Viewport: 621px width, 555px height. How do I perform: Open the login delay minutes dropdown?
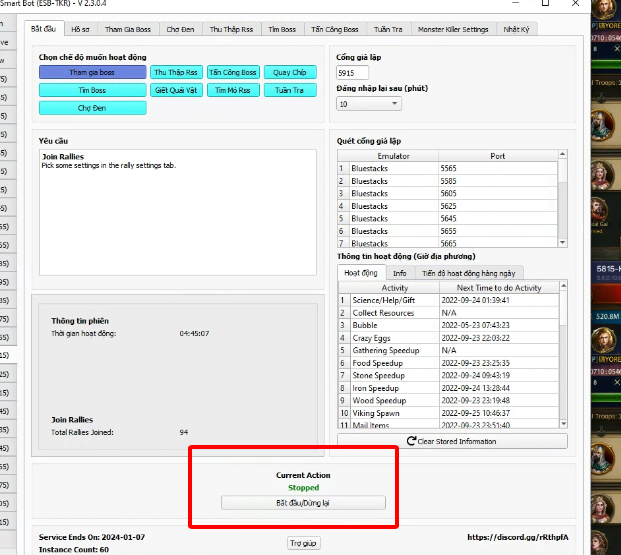pyautogui.click(x=369, y=104)
